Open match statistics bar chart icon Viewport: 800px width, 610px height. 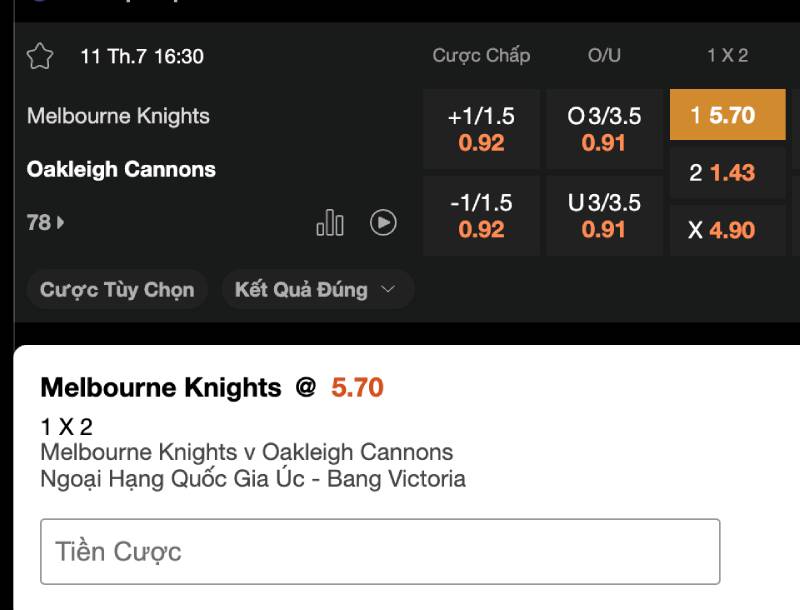[330, 223]
